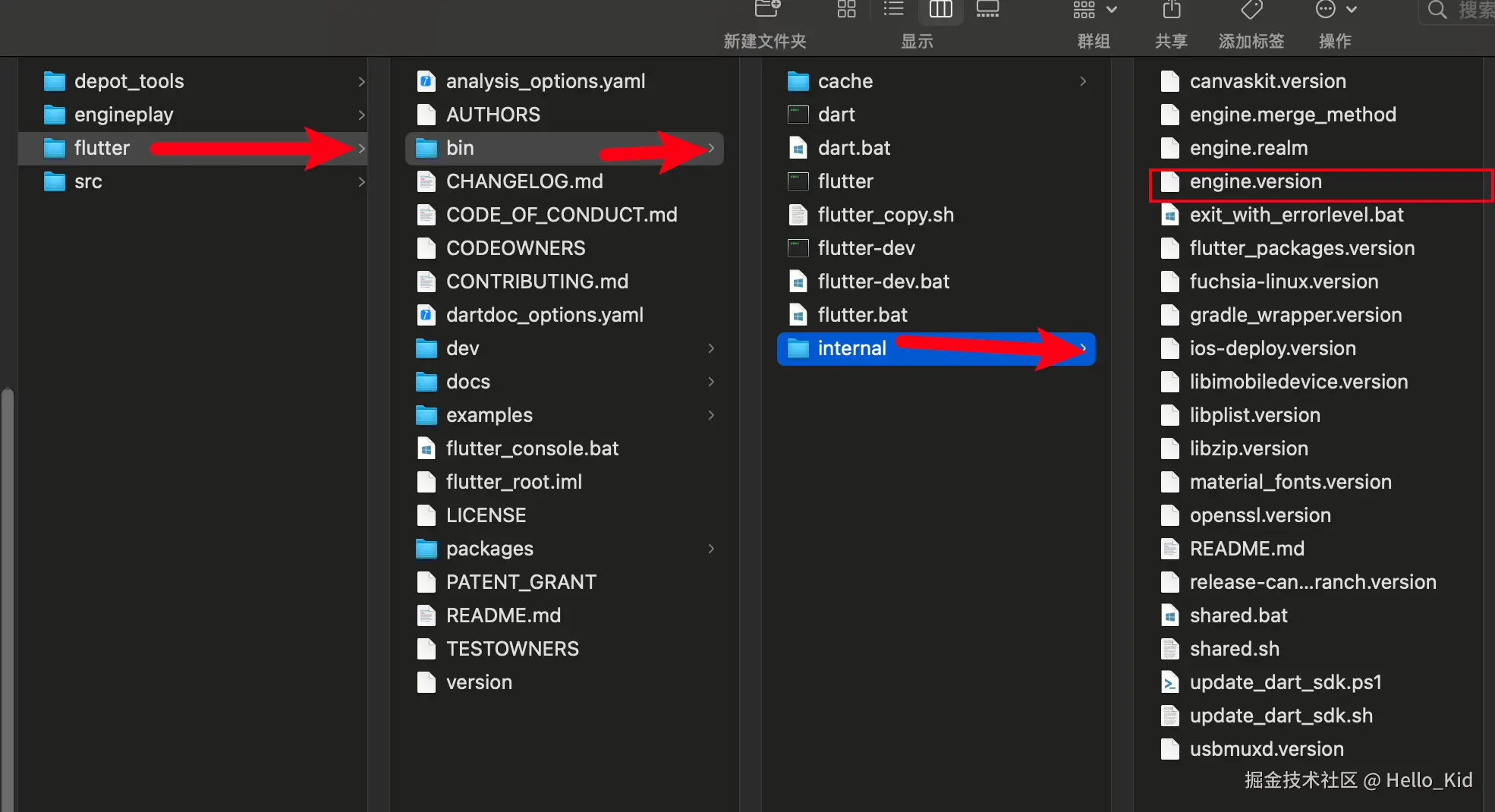The height and width of the screenshot is (812, 1495).
Task: Click the CHANGELOG.md document icon
Action: click(426, 181)
